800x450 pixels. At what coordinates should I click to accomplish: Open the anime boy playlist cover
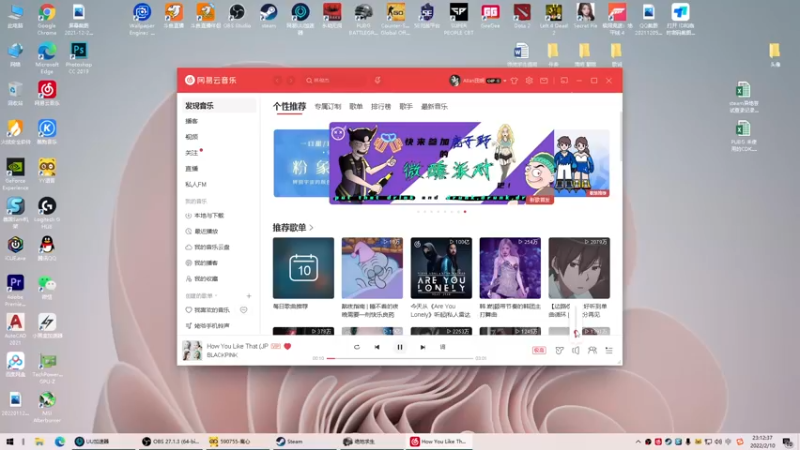pyautogui.click(x=579, y=268)
